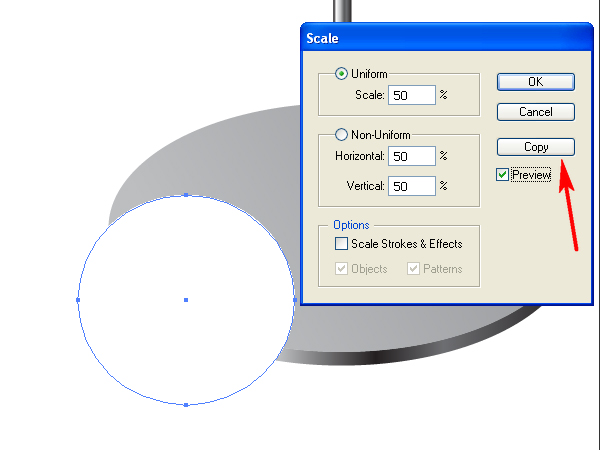This screenshot has height=450, width=600.
Task: Click the circle's bottom anchor point
Action: tap(186, 405)
